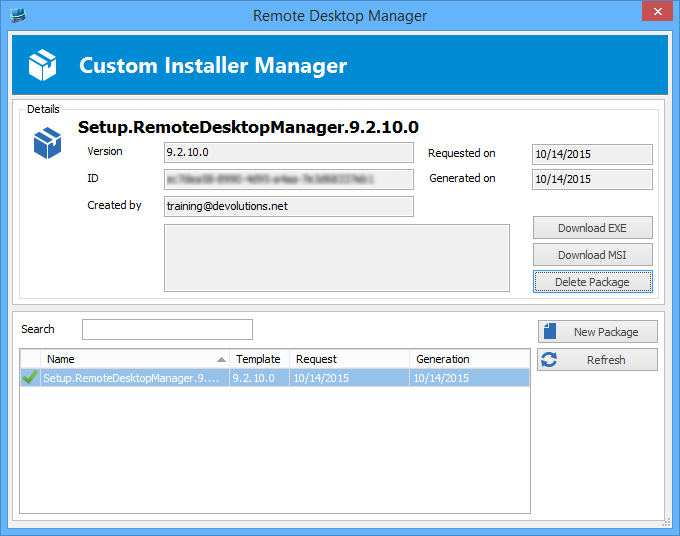Sort list by Generation column
The width and height of the screenshot is (680, 536).
(x=468, y=359)
